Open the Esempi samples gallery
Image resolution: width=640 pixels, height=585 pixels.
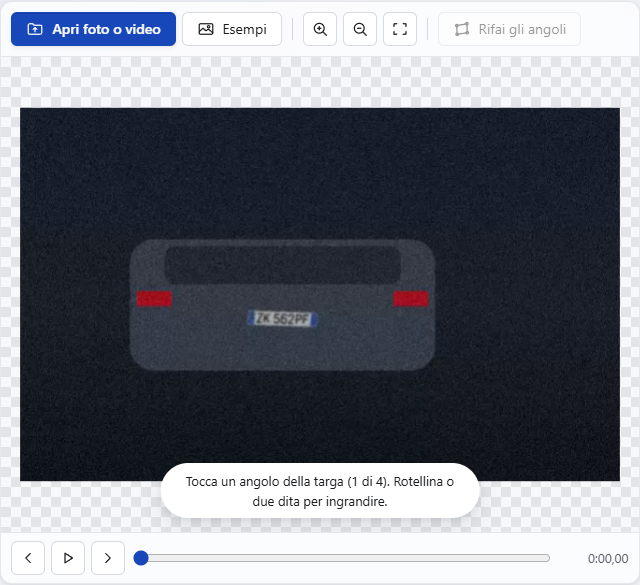tap(232, 29)
